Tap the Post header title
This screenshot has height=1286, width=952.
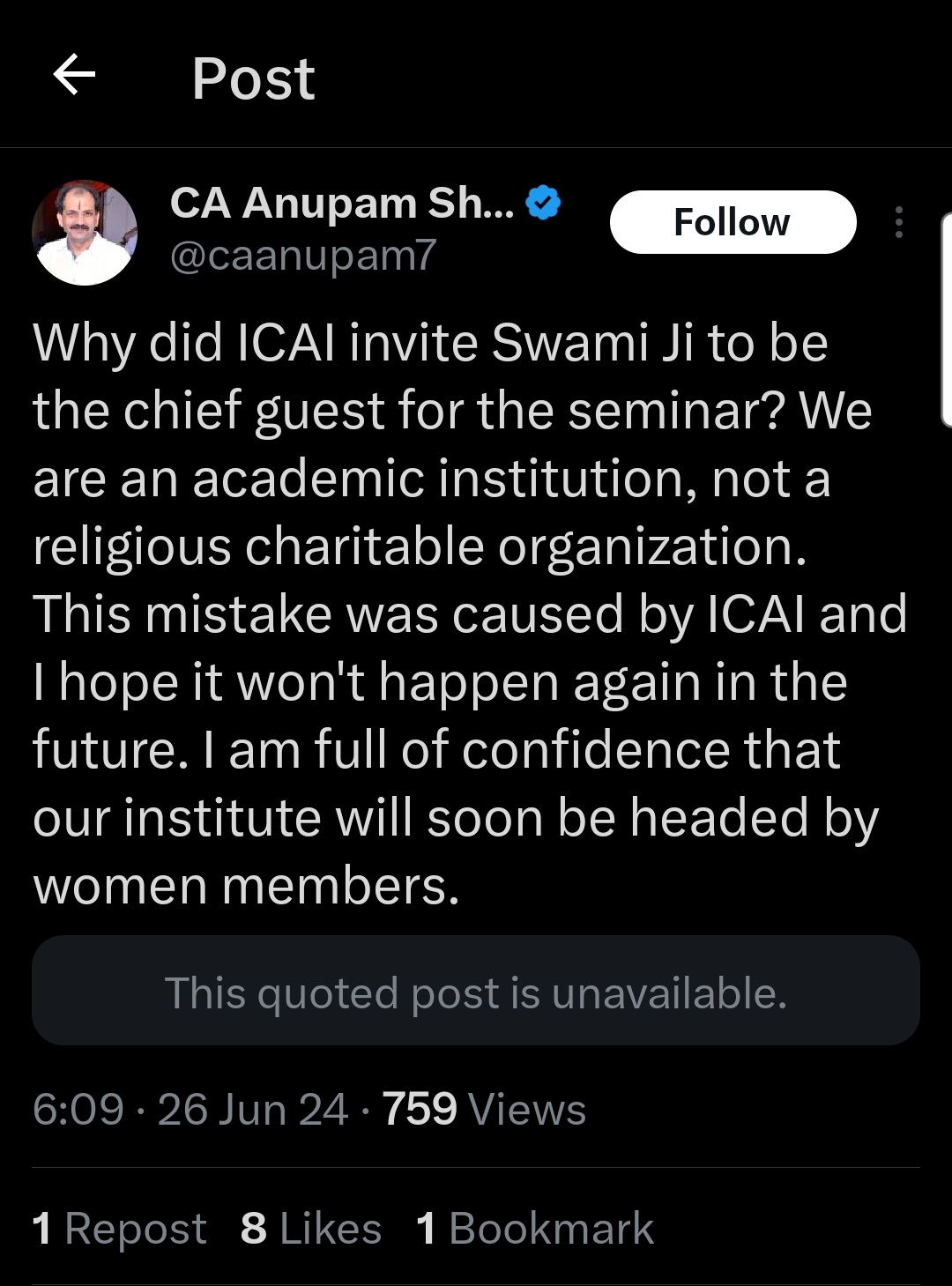pos(253,78)
